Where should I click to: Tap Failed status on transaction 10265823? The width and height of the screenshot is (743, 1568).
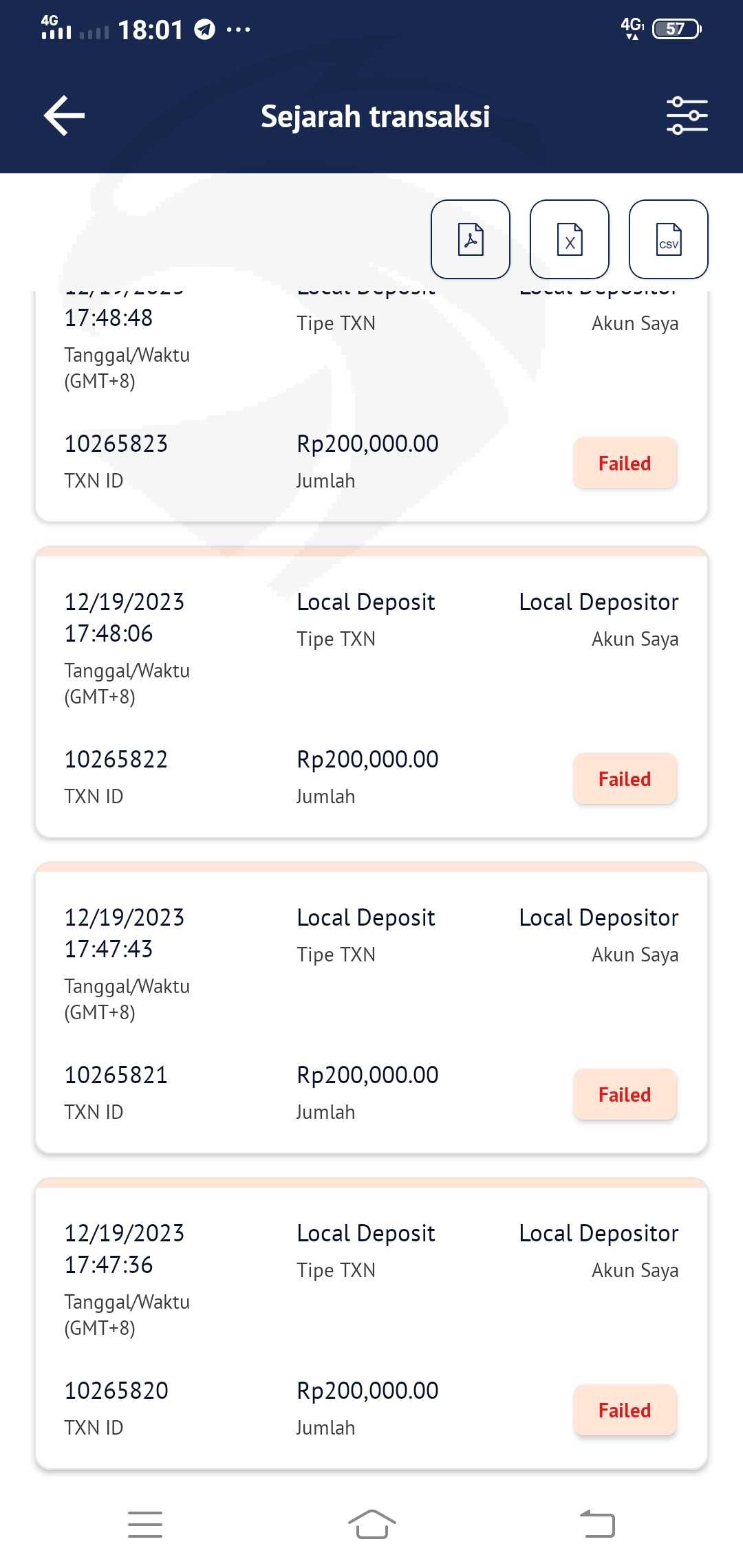click(625, 463)
